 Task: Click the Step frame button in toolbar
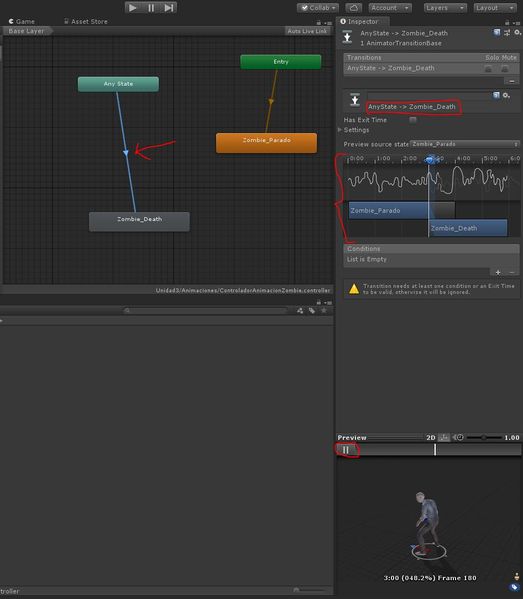[168, 7]
